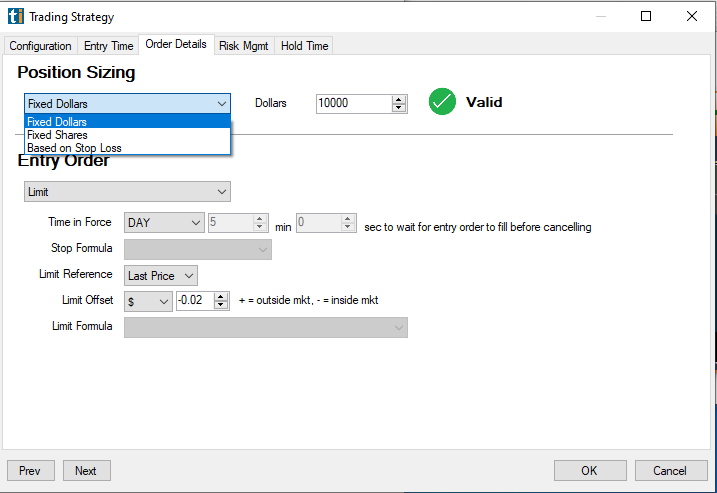Click the Limit Offset label
Image resolution: width=717 pixels, height=493 pixels.
(x=87, y=300)
